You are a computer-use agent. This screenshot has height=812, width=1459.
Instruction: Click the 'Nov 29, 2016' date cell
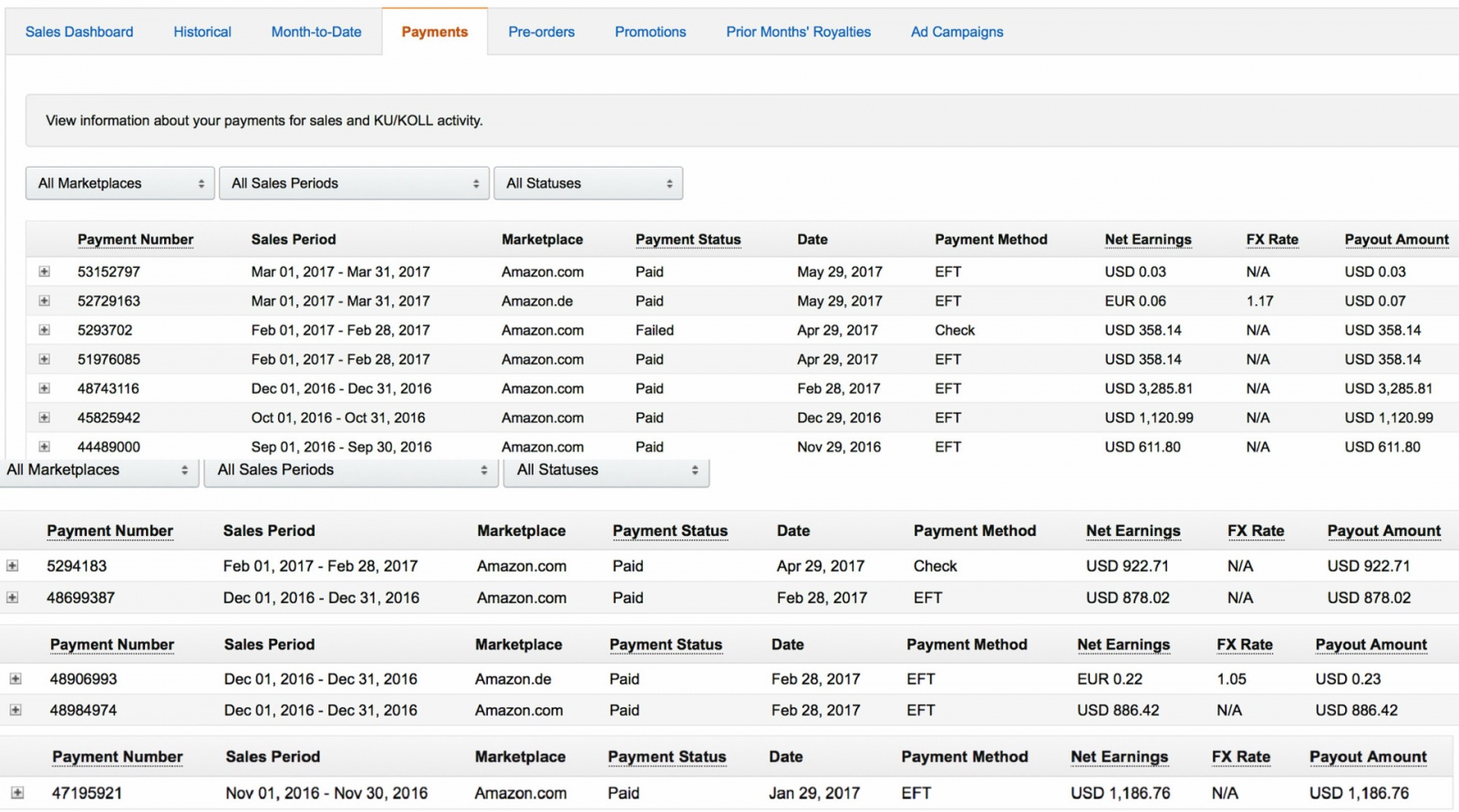tap(839, 447)
